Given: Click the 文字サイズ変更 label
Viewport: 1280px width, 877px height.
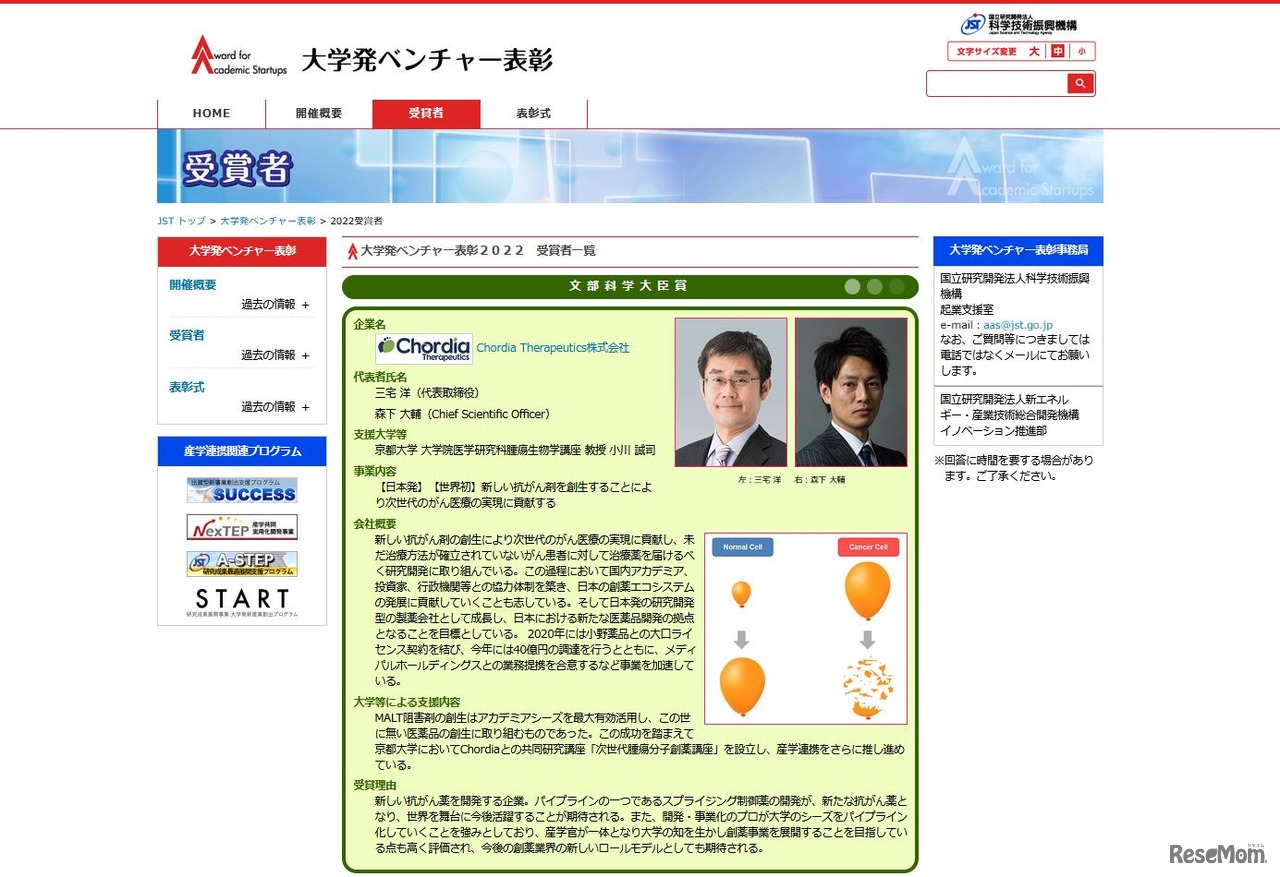Looking at the screenshot, I should (x=986, y=51).
